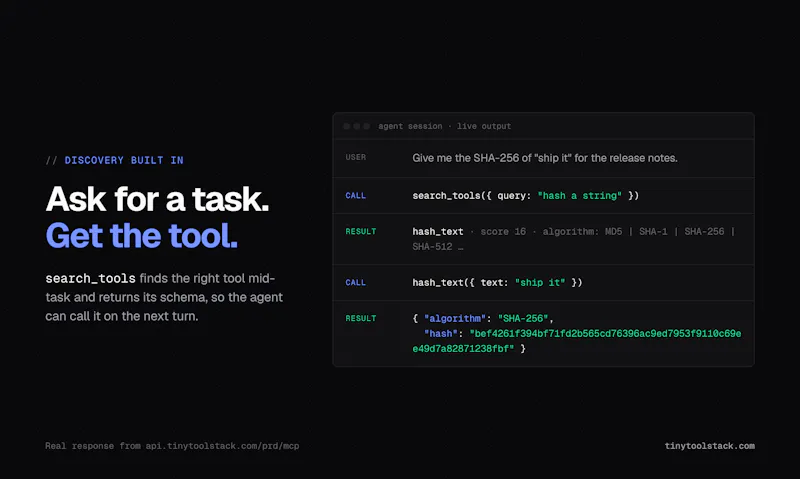Click the search_tools query call line
Screen dimensions: 800x479
[x=526, y=195]
